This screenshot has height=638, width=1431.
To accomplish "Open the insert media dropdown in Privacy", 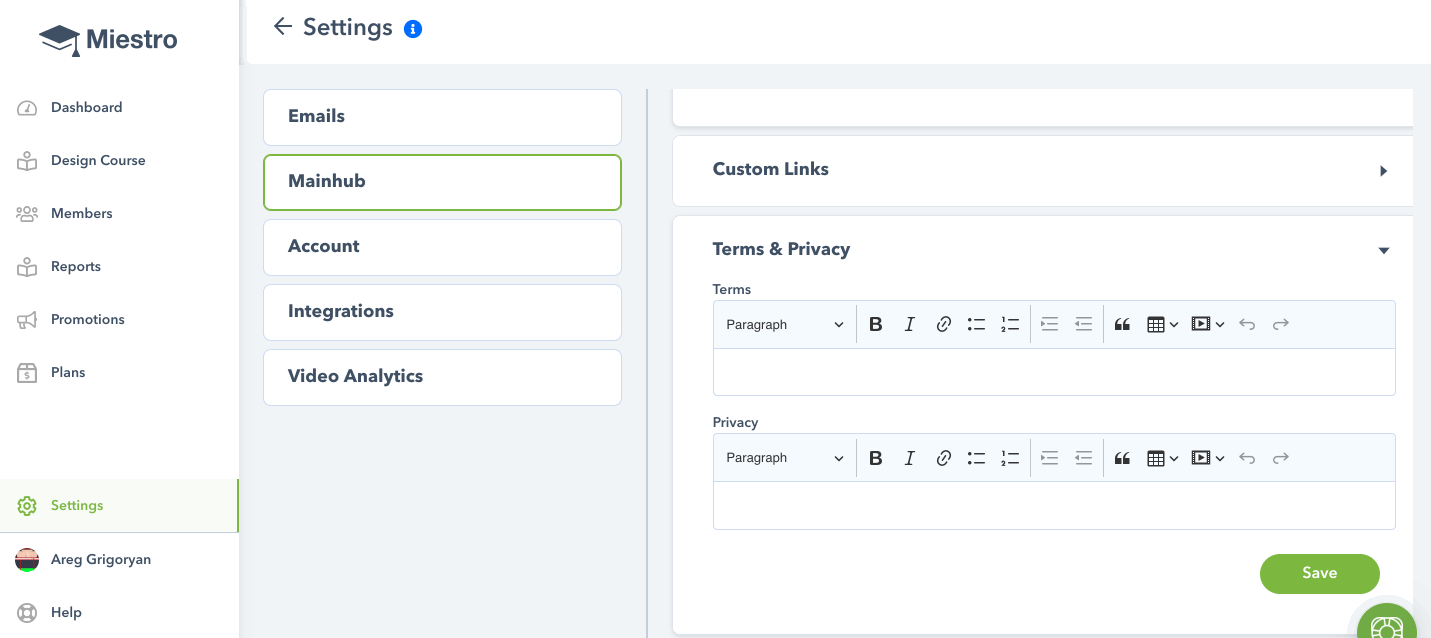I will (1208, 458).
